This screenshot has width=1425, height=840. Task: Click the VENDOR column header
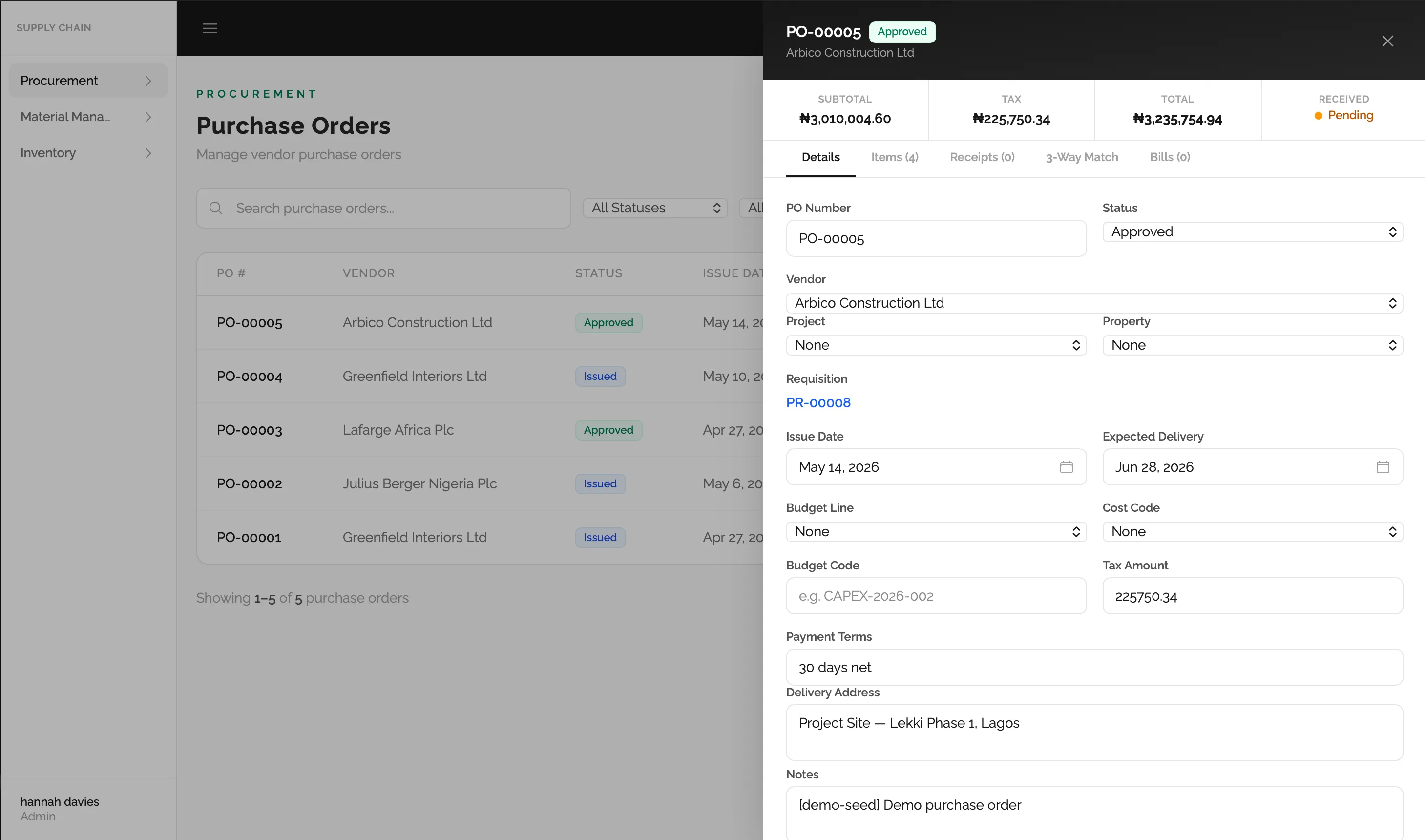click(368, 273)
